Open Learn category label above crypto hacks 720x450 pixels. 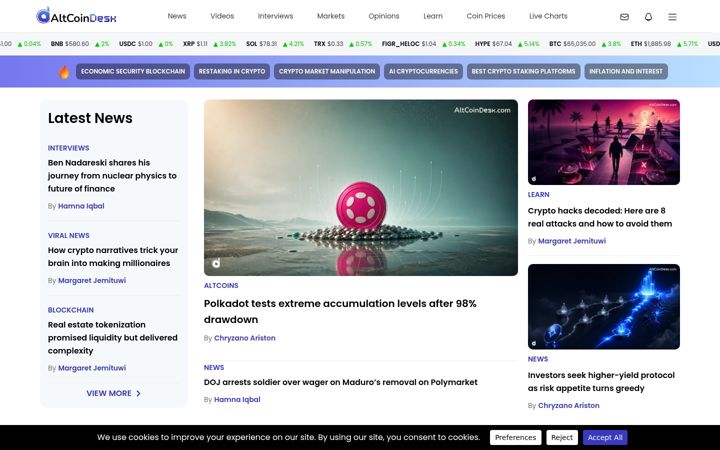[539, 195]
